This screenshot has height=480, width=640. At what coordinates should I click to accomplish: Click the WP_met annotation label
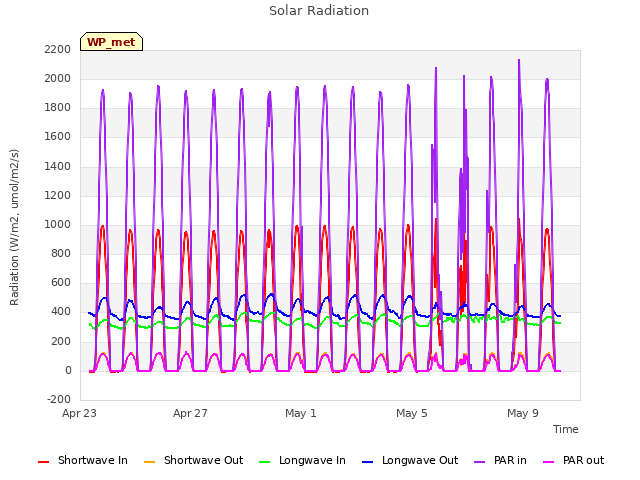111,42
